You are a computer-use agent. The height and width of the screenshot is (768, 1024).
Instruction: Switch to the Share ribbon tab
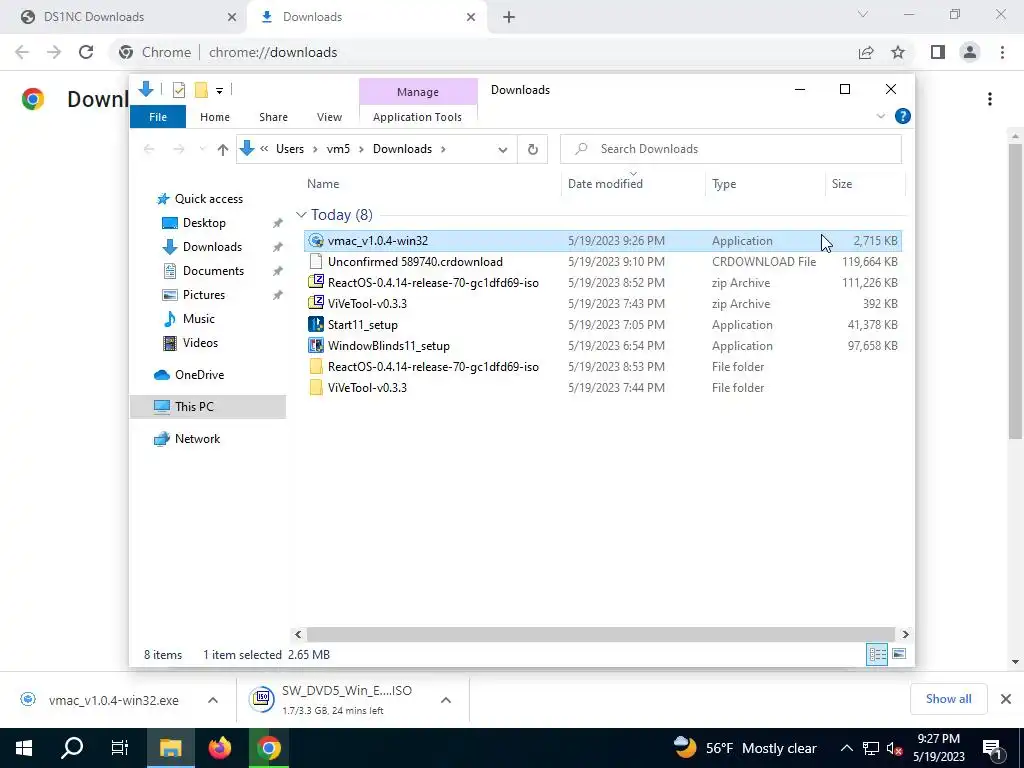(273, 117)
